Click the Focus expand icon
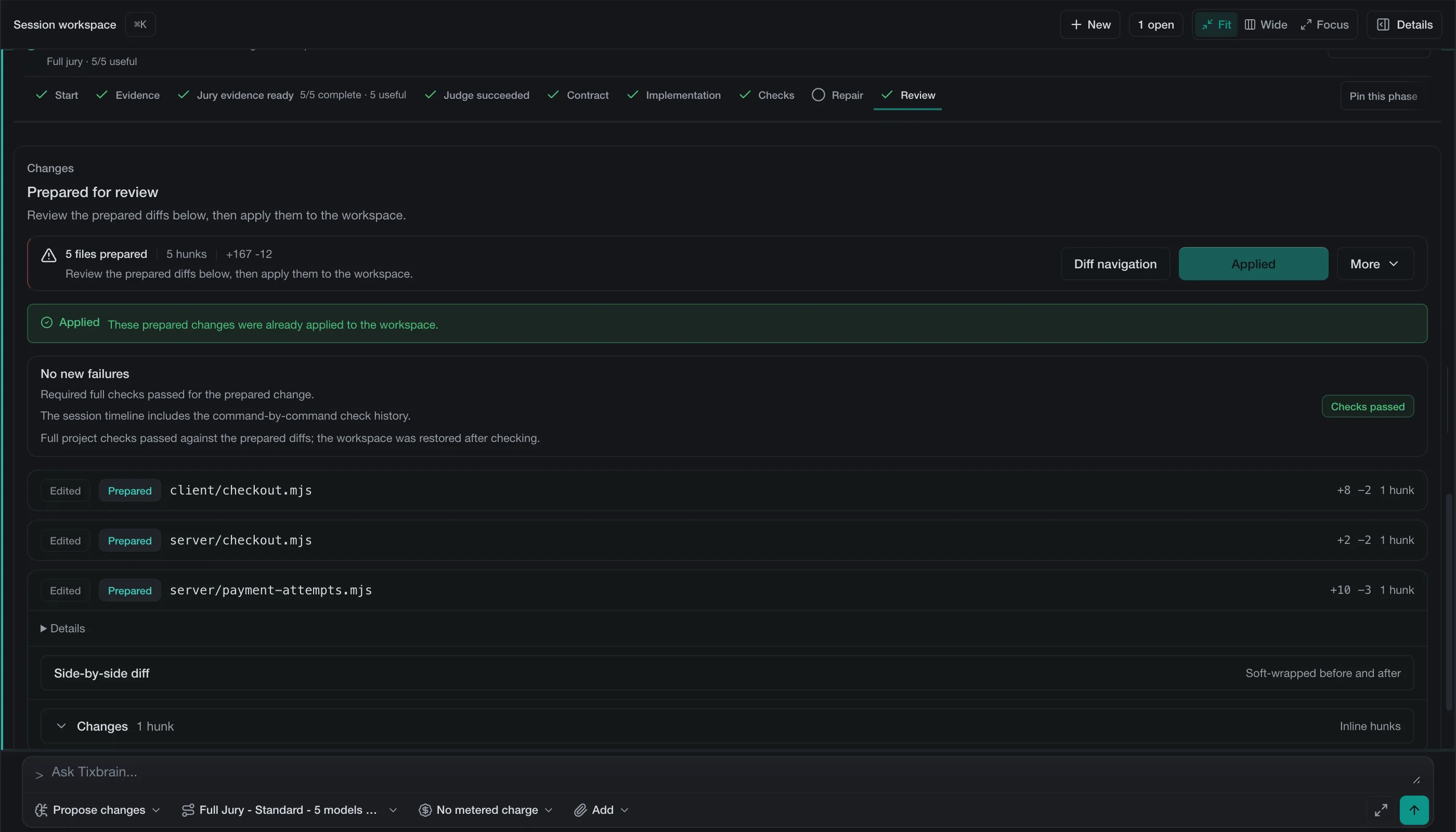The height and width of the screenshot is (832, 1456). 1306,24
